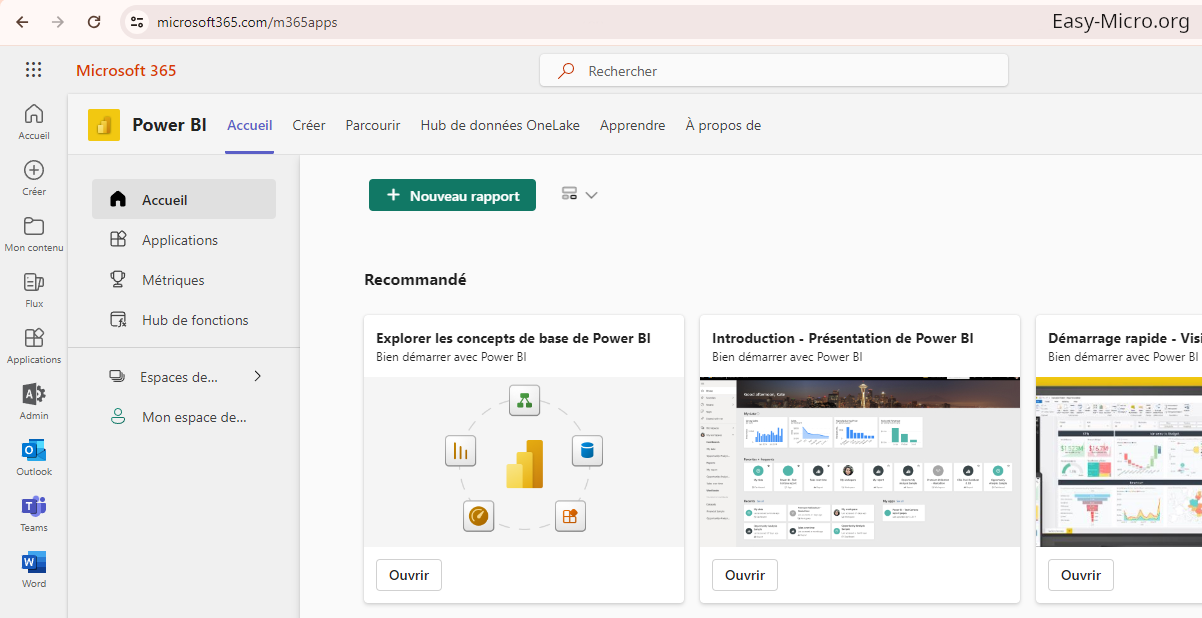Open the layout view dropdown

click(x=579, y=195)
